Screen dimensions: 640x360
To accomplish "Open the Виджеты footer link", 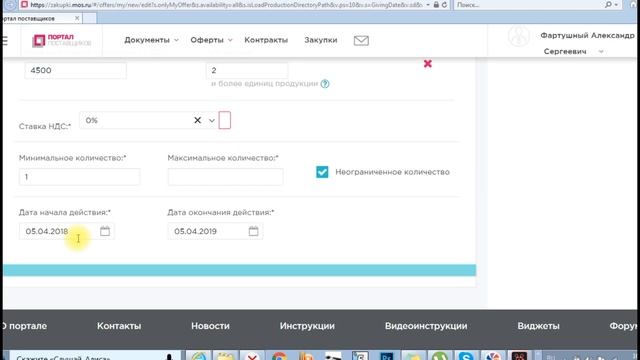I will click(x=538, y=326).
